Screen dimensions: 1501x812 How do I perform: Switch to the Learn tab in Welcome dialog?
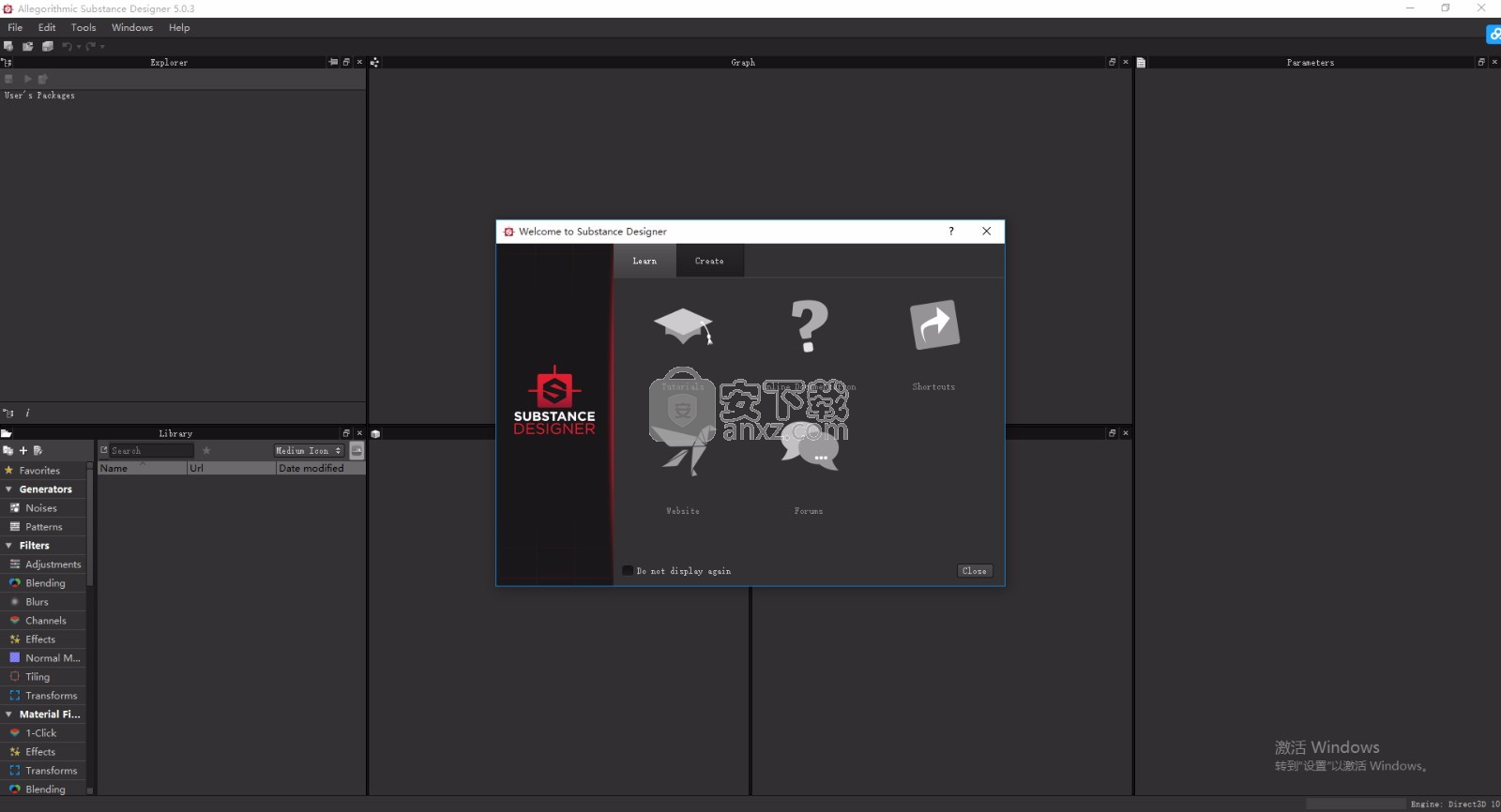coord(644,261)
